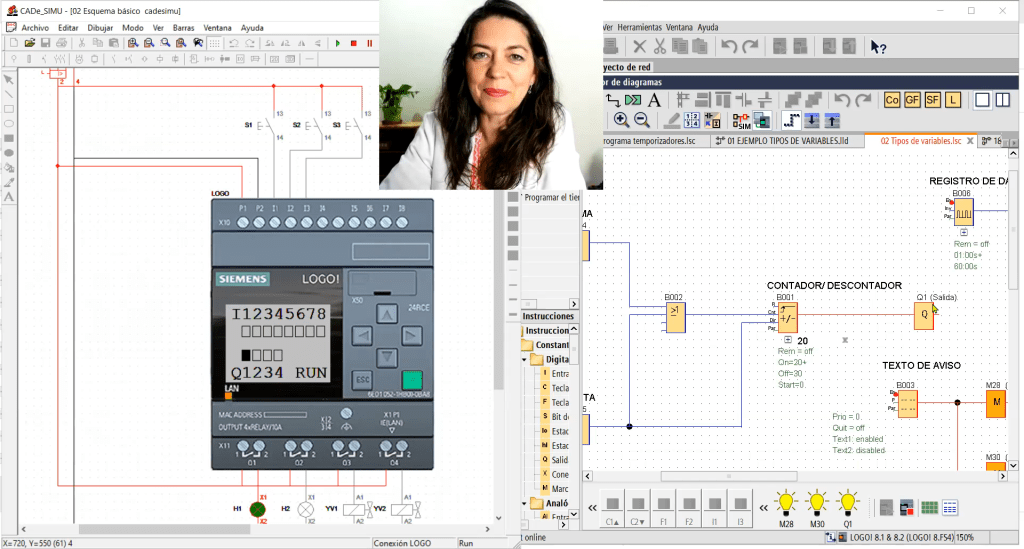Select the text tool 'A' in diagram toolbar
1024x549 pixels.
coord(654,99)
